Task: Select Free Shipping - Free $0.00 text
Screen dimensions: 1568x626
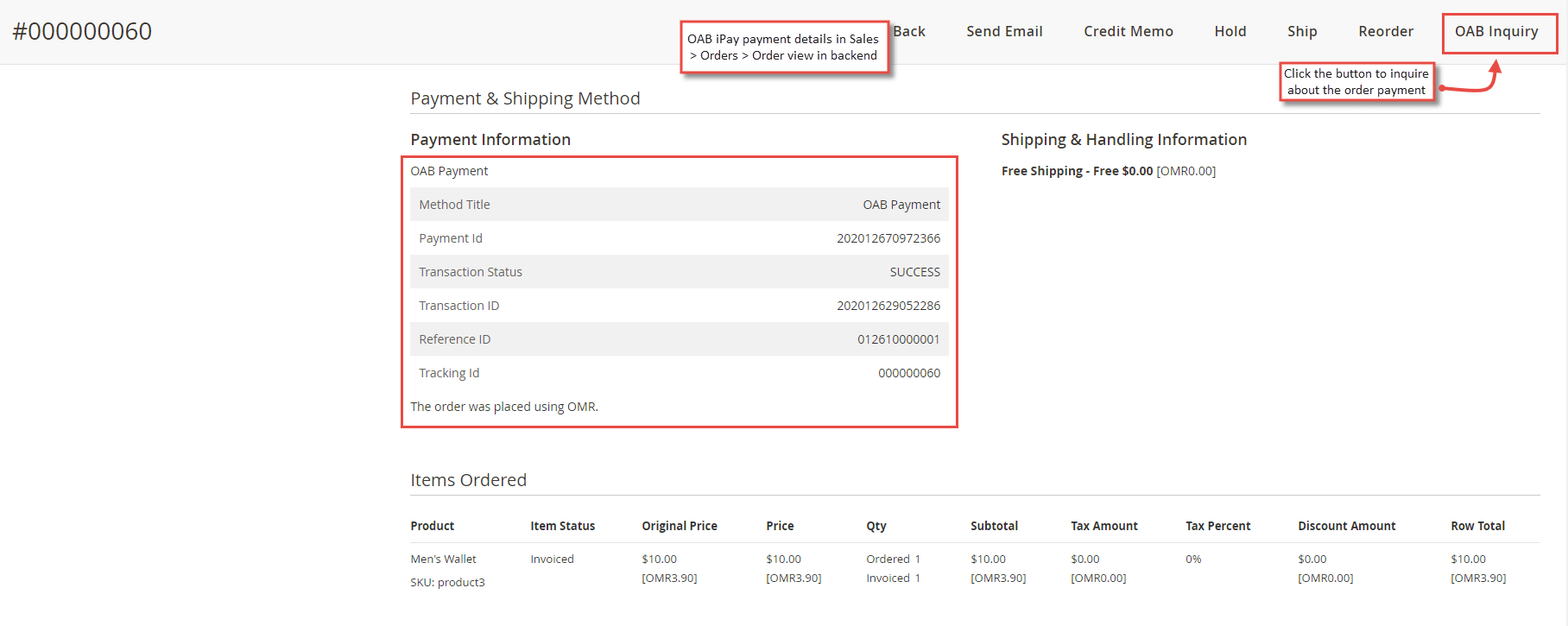Action: click(1077, 171)
